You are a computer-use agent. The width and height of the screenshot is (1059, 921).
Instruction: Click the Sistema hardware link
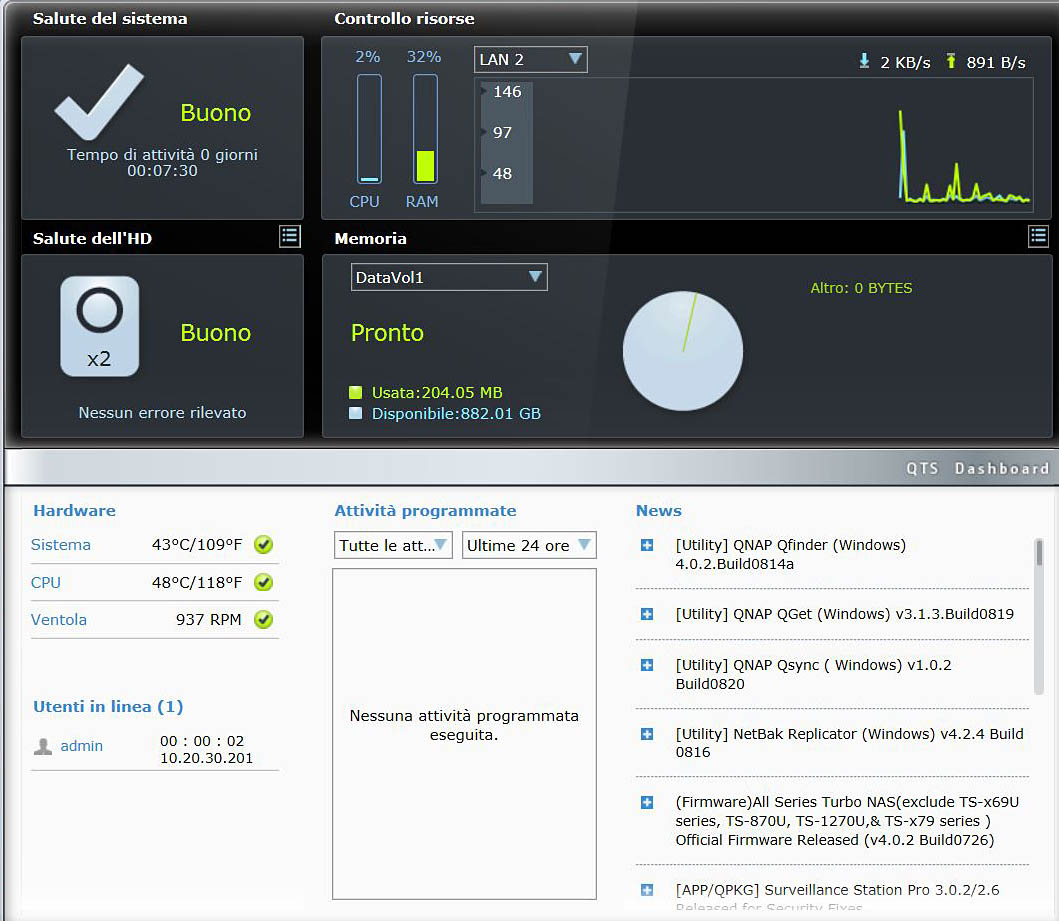point(61,545)
